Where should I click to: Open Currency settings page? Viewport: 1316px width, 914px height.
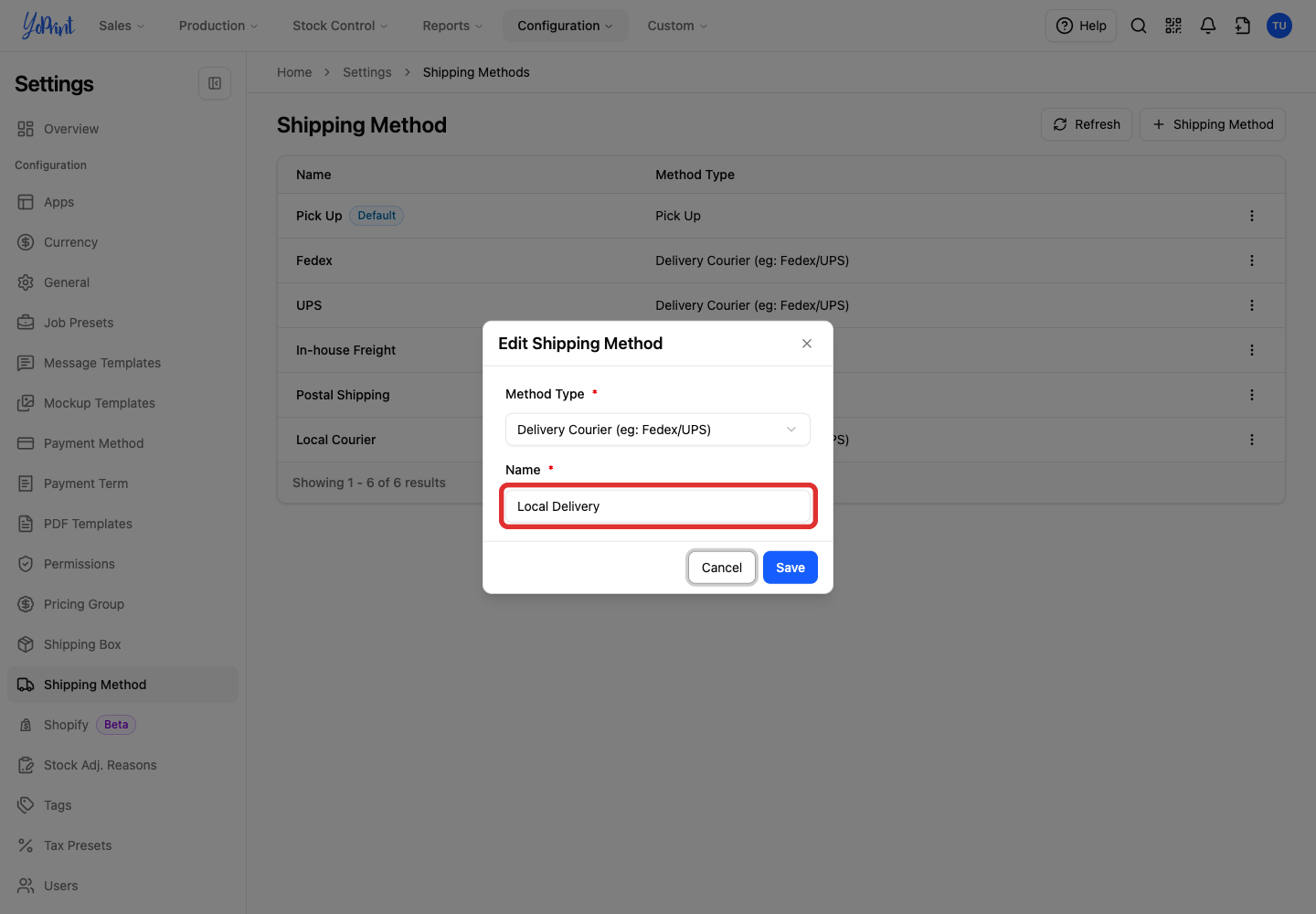point(122,242)
